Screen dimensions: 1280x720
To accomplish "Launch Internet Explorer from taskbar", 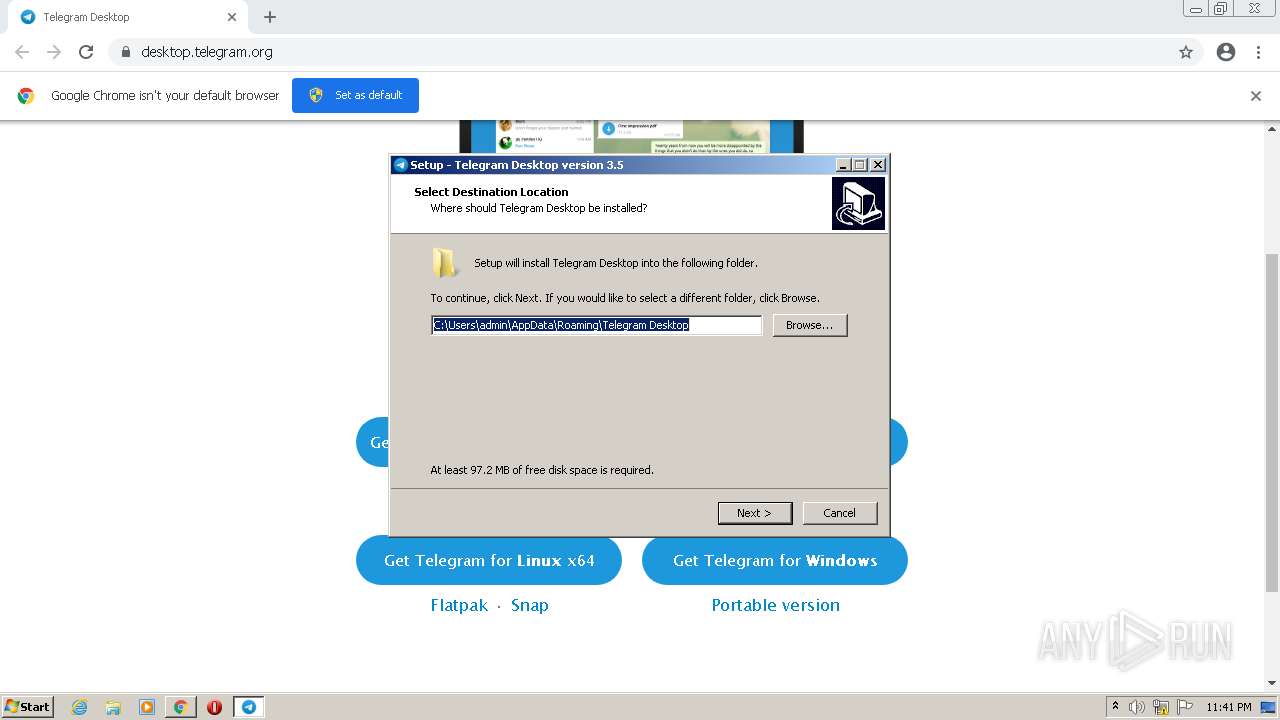I will pos(80,707).
